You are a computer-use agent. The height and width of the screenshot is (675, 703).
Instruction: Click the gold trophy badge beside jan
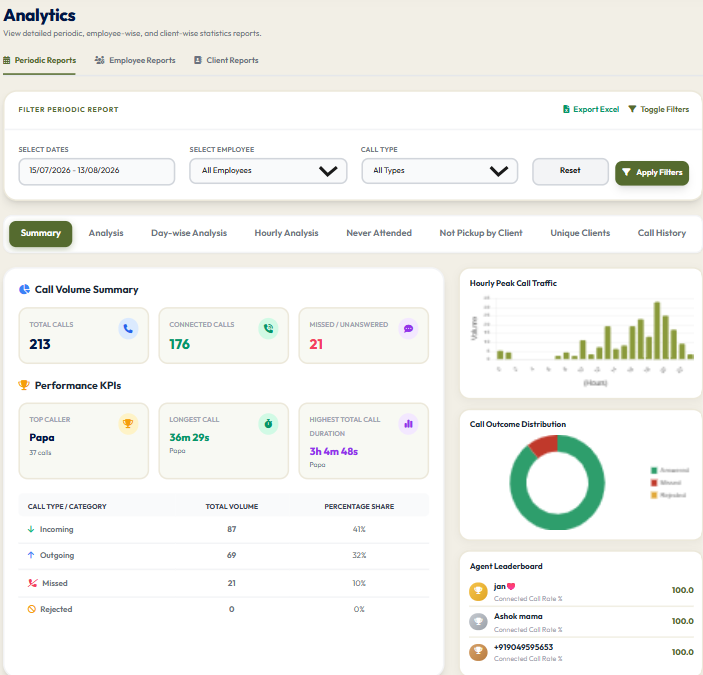tap(478, 592)
